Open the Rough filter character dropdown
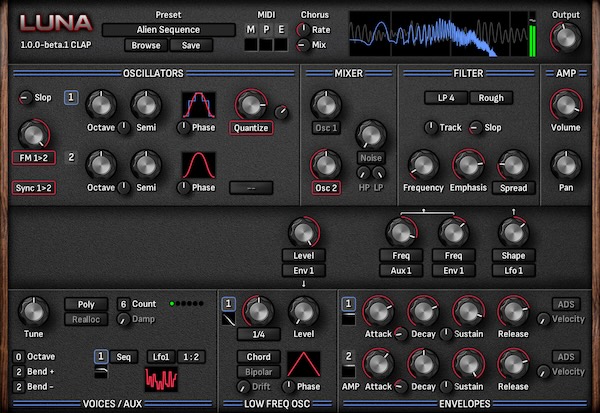The height and width of the screenshot is (413, 600). tap(491, 98)
